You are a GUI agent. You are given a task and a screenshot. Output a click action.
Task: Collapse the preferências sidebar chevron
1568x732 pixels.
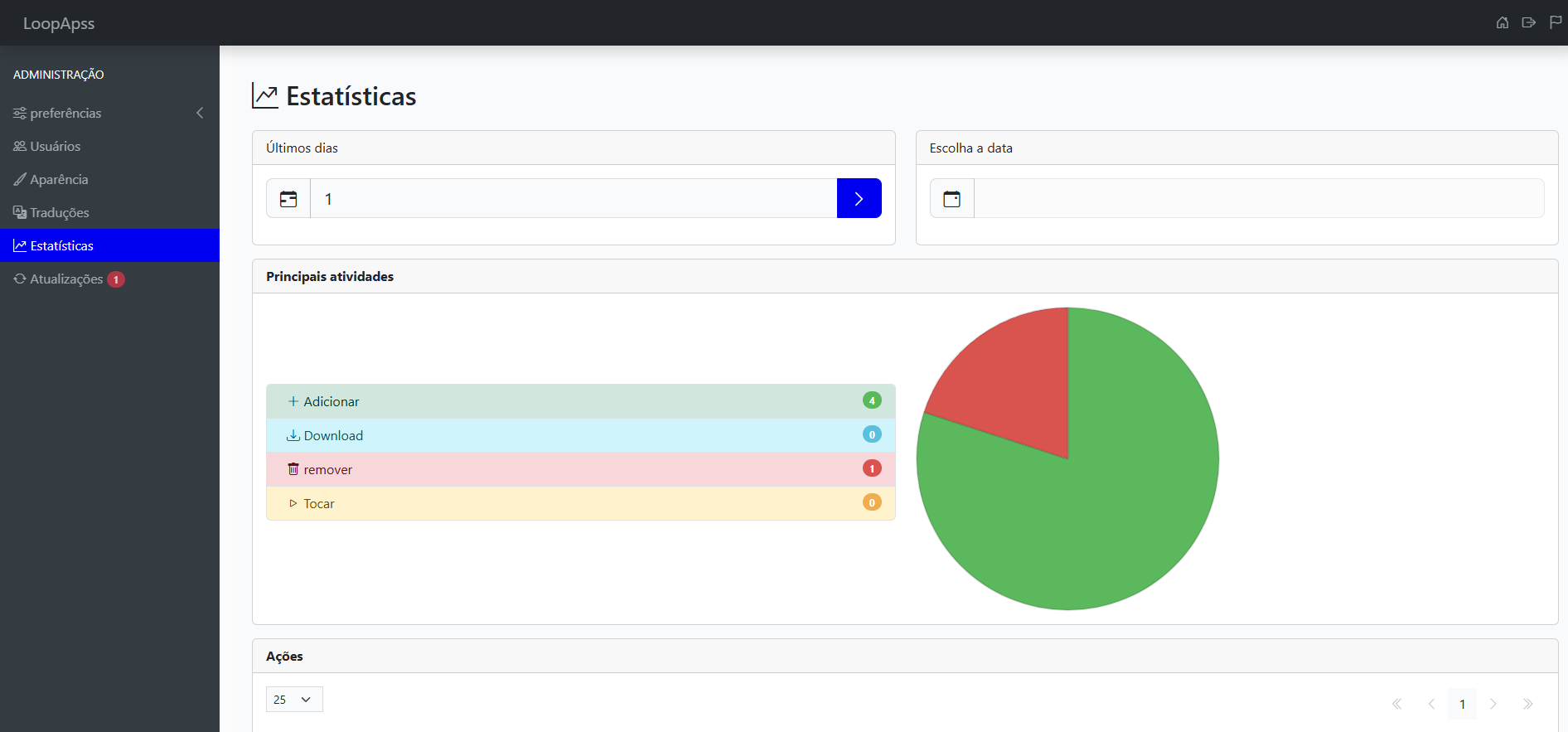(200, 113)
